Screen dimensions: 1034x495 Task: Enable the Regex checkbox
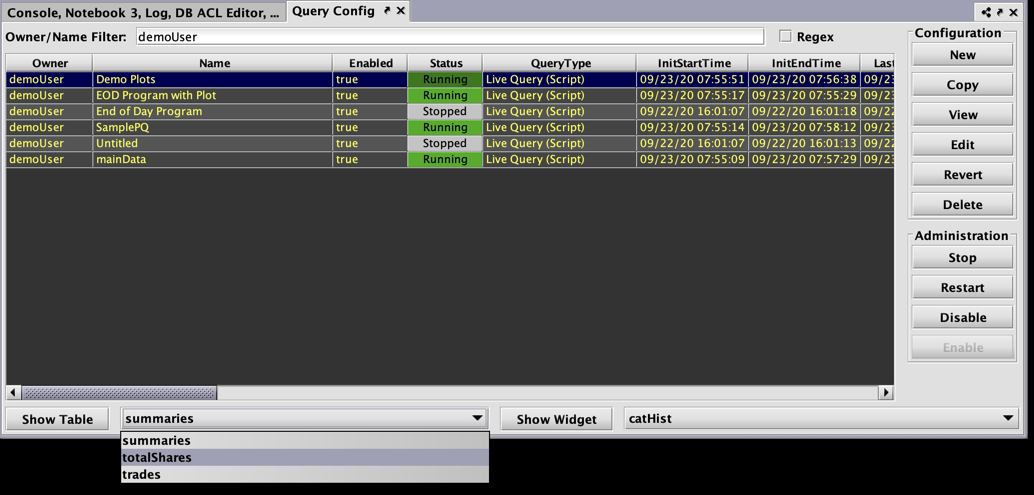785,36
